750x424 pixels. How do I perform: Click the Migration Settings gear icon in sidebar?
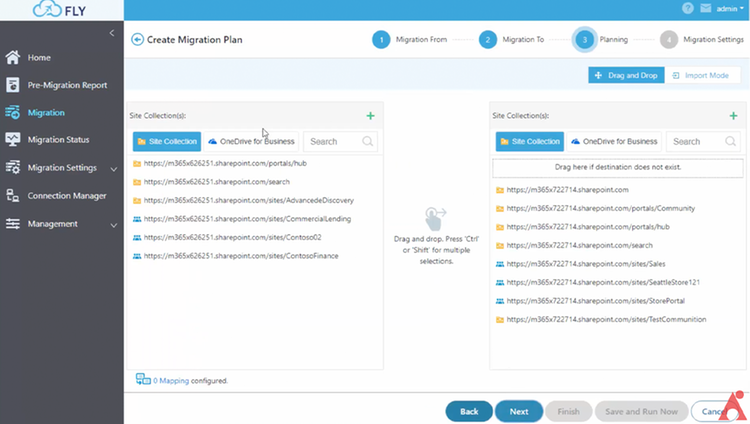pos(12,167)
